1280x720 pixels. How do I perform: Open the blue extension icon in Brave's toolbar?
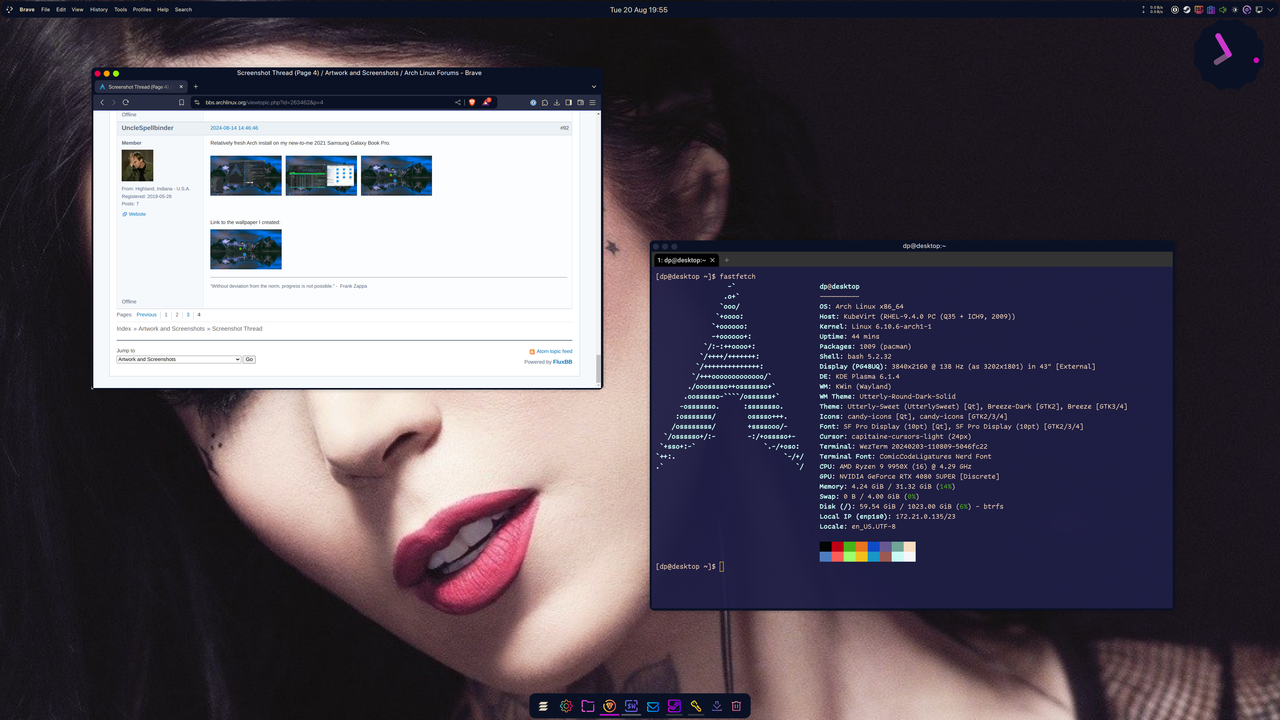click(533, 102)
